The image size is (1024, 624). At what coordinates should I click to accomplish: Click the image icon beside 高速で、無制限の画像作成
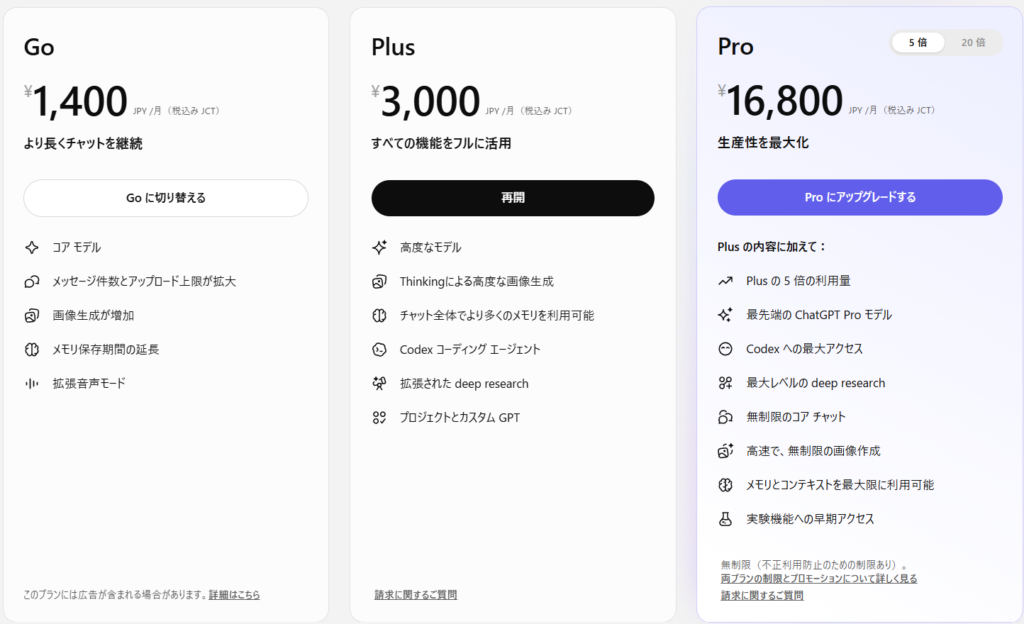[726, 451]
